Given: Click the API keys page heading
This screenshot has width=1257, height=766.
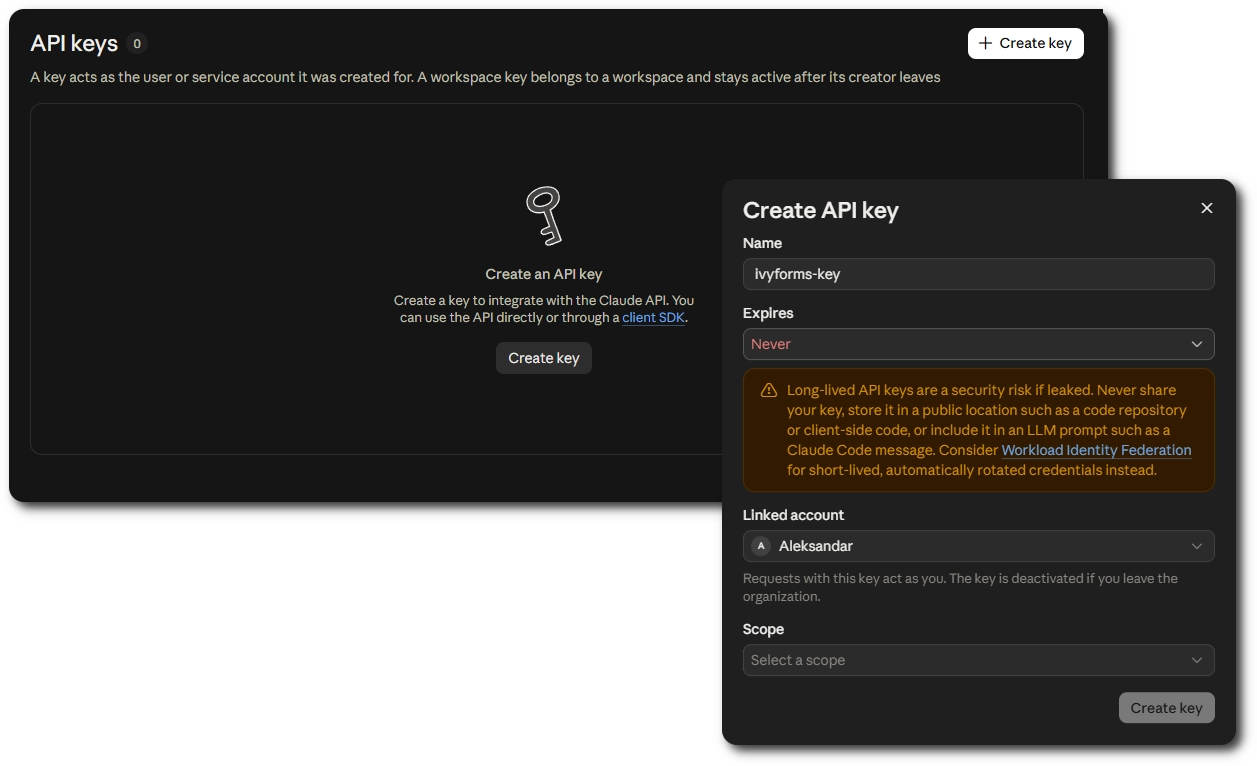Looking at the screenshot, I should click(x=74, y=44).
